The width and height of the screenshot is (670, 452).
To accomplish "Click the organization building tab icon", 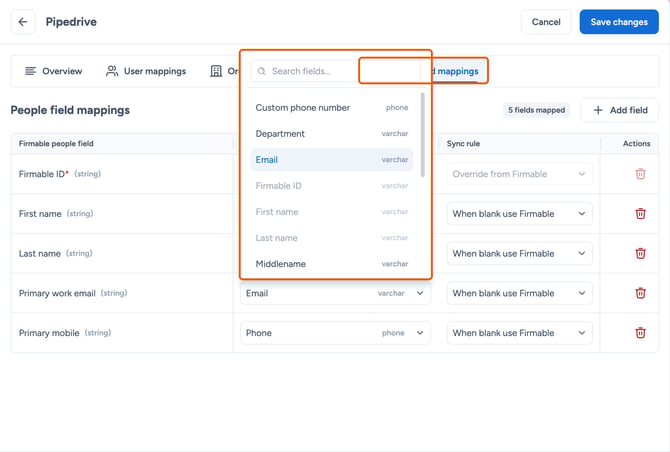I will pyautogui.click(x=216, y=71).
